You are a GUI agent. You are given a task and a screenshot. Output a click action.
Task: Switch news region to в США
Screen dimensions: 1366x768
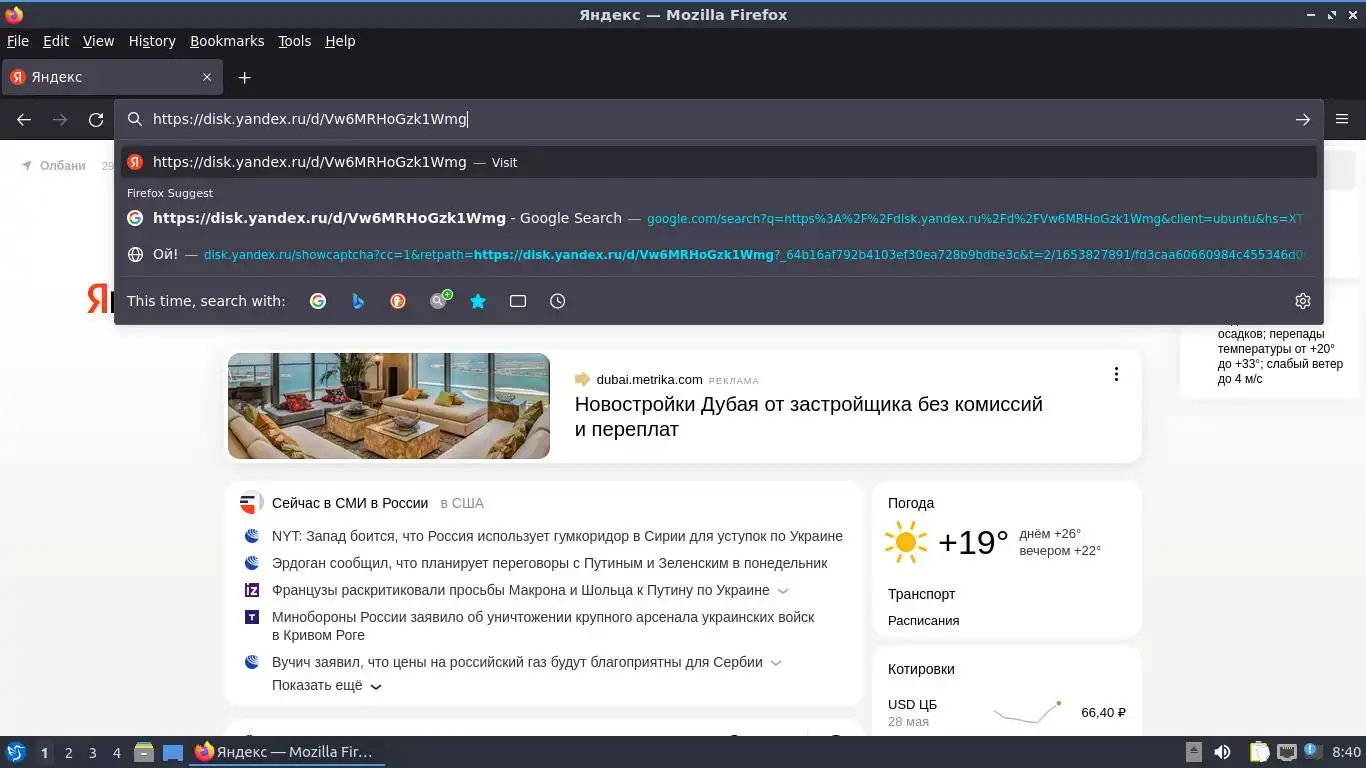(462, 503)
